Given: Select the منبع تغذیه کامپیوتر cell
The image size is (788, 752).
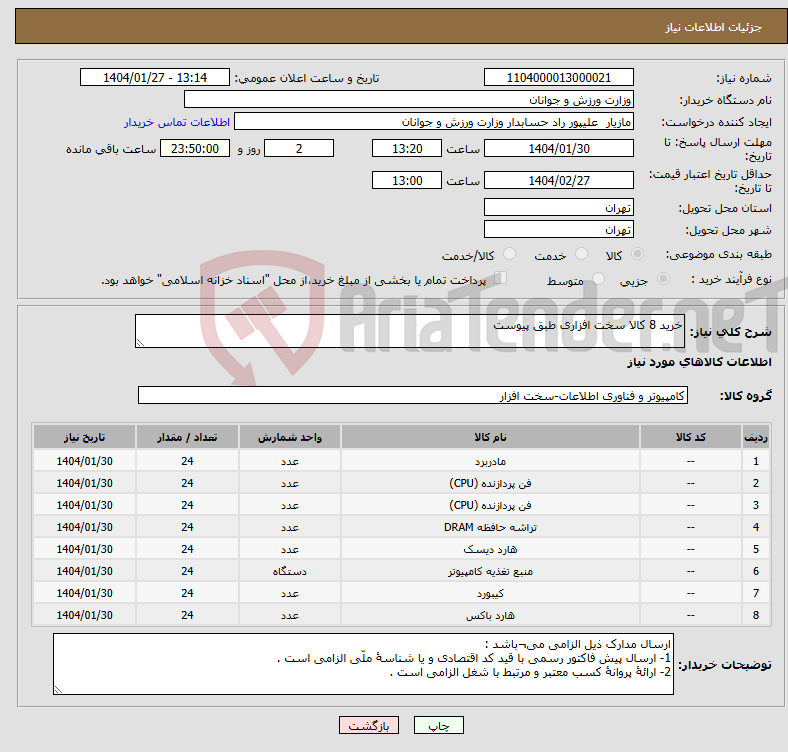Looking at the screenshot, I should pos(490,572).
